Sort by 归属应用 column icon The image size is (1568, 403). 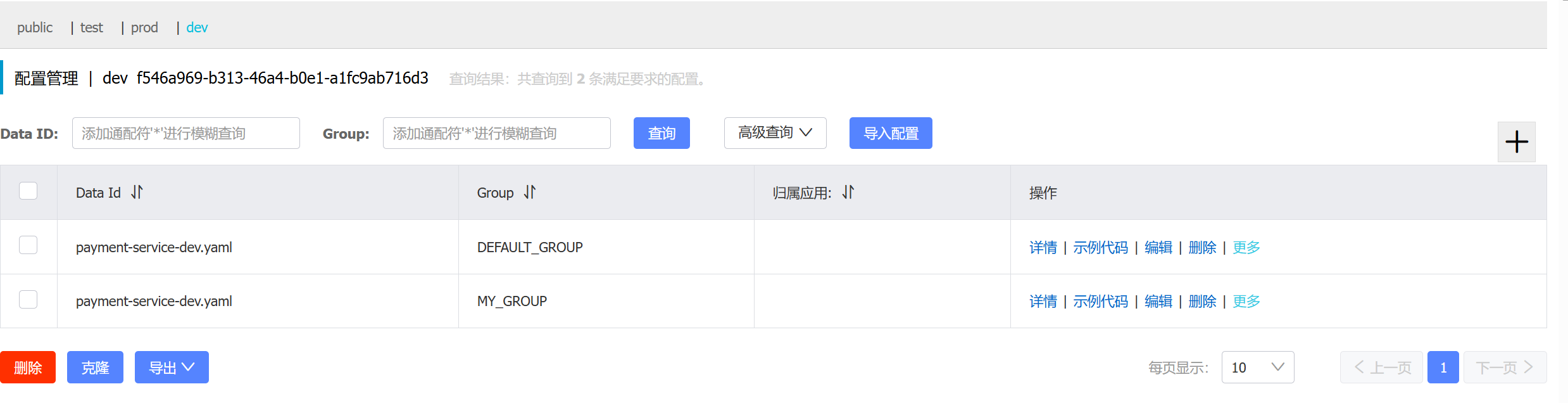pyautogui.click(x=848, y=193)
